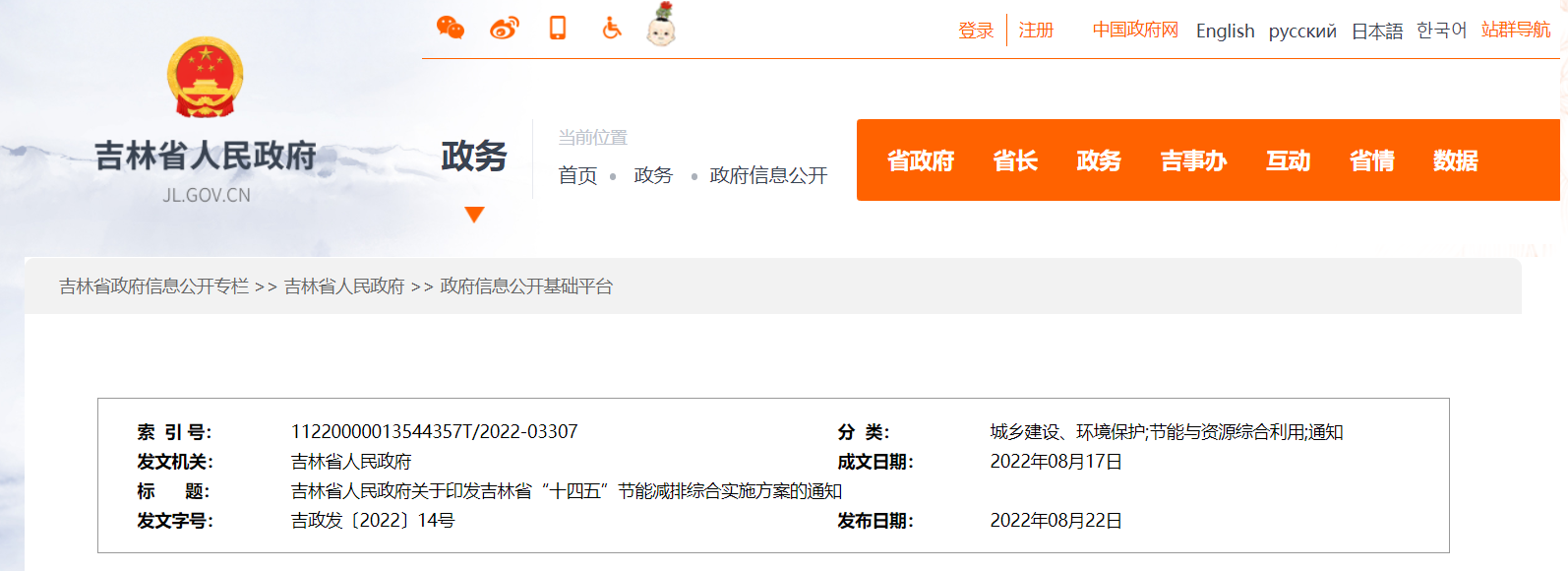Image resolution: width=1568 pixels, height=571 pixels.
Task: Click the national emblem logo
Action: pos(206,77)
